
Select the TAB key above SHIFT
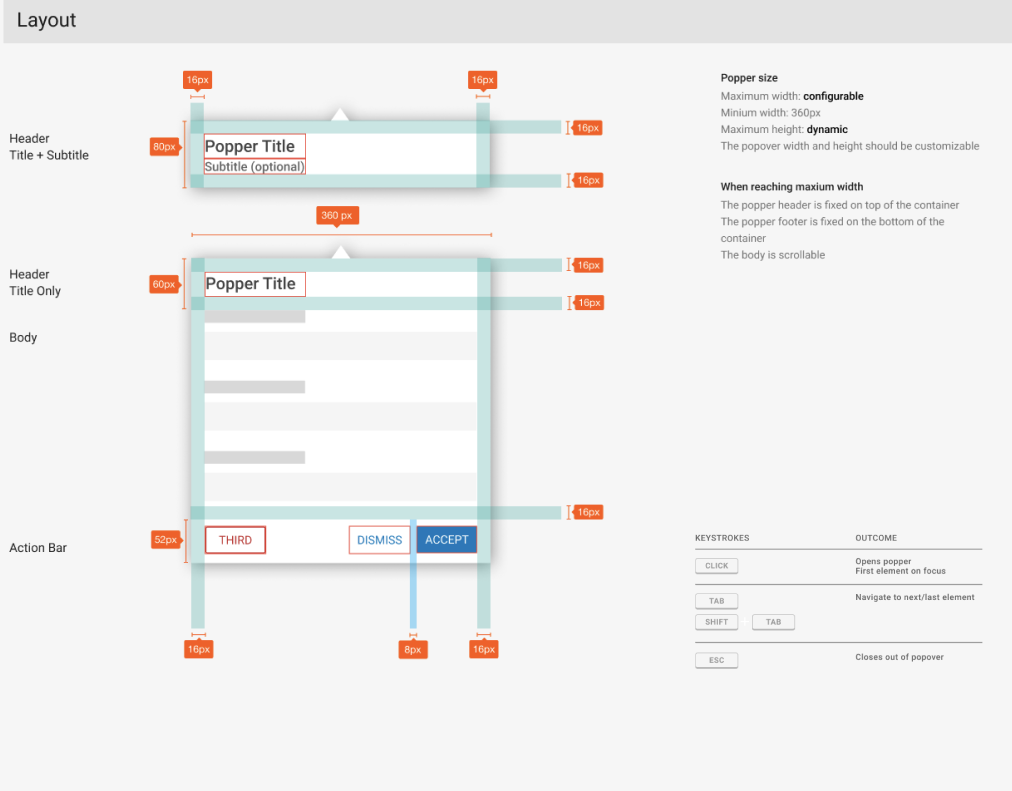point(716,601)
